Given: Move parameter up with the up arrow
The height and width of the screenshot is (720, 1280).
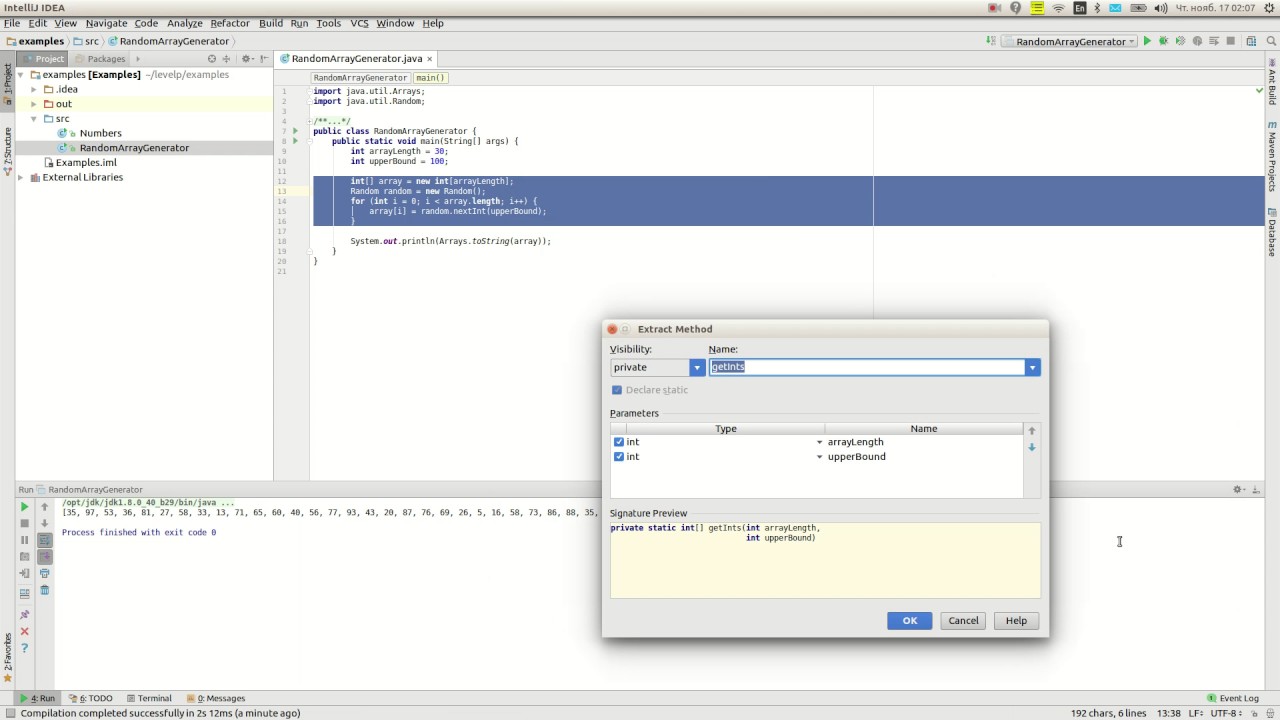Looking at the screenshot, I should (1032, 431).
